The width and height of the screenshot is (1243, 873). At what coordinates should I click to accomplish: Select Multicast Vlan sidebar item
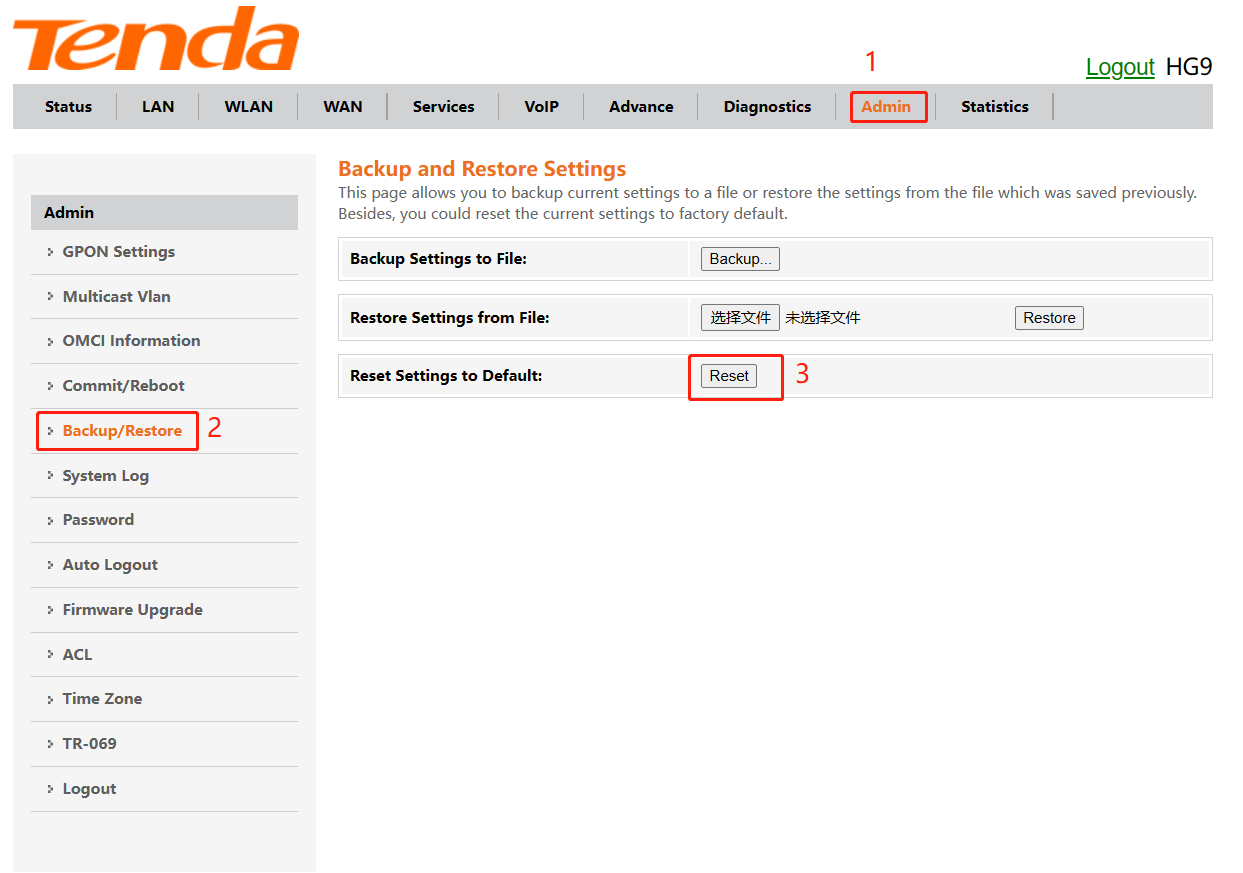pos(116,297)
